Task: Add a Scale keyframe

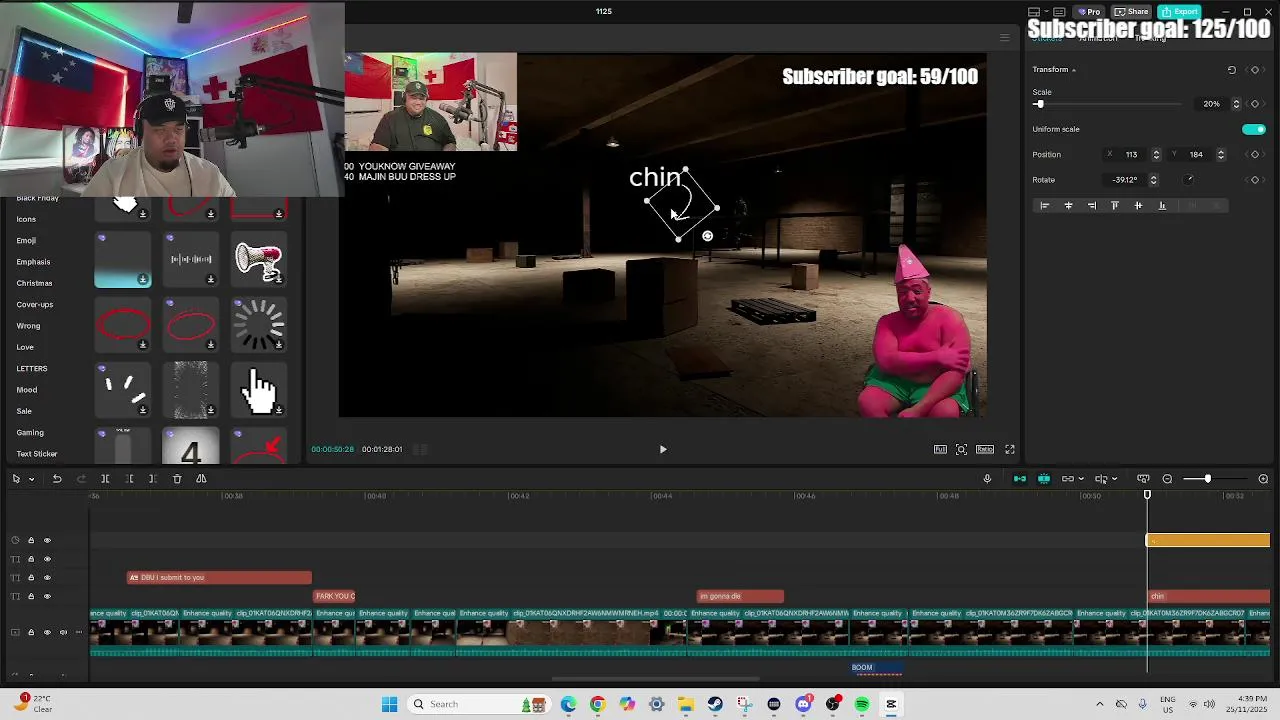Action: (x=1255, y=104)
